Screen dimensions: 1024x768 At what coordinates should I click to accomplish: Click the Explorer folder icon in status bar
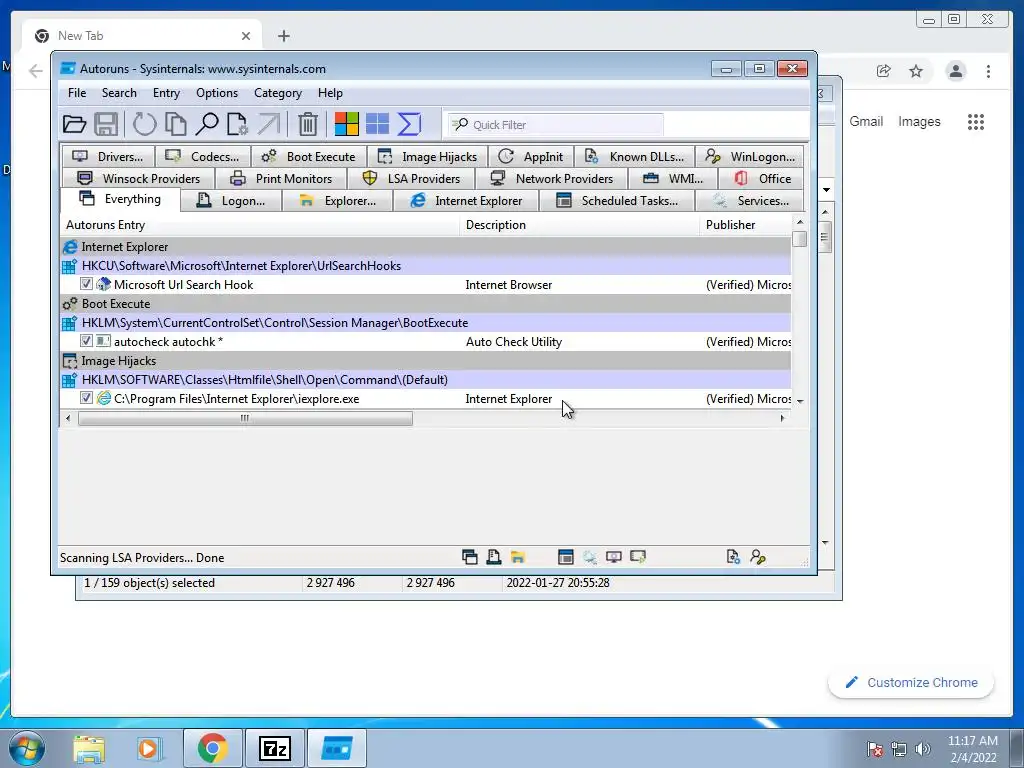[518, 557]
